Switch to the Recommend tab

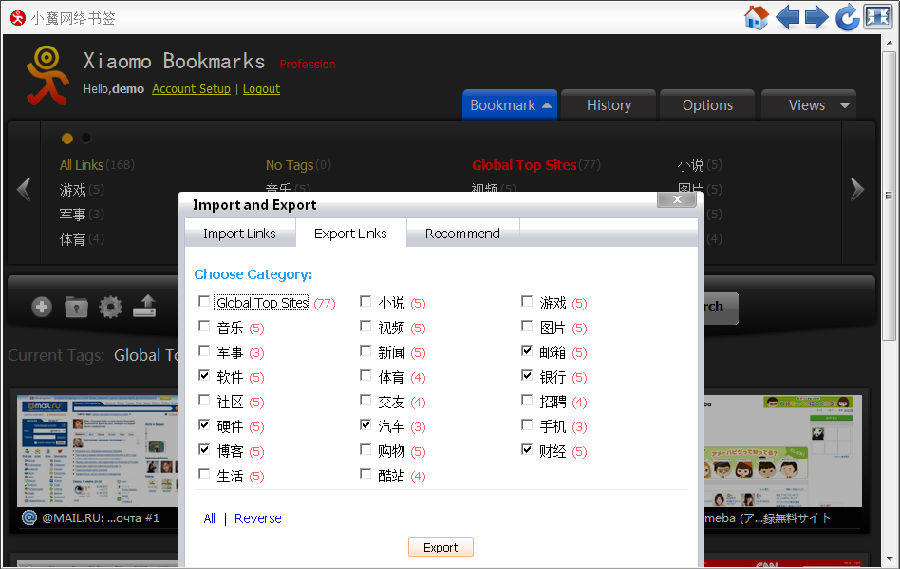point(462,233)
